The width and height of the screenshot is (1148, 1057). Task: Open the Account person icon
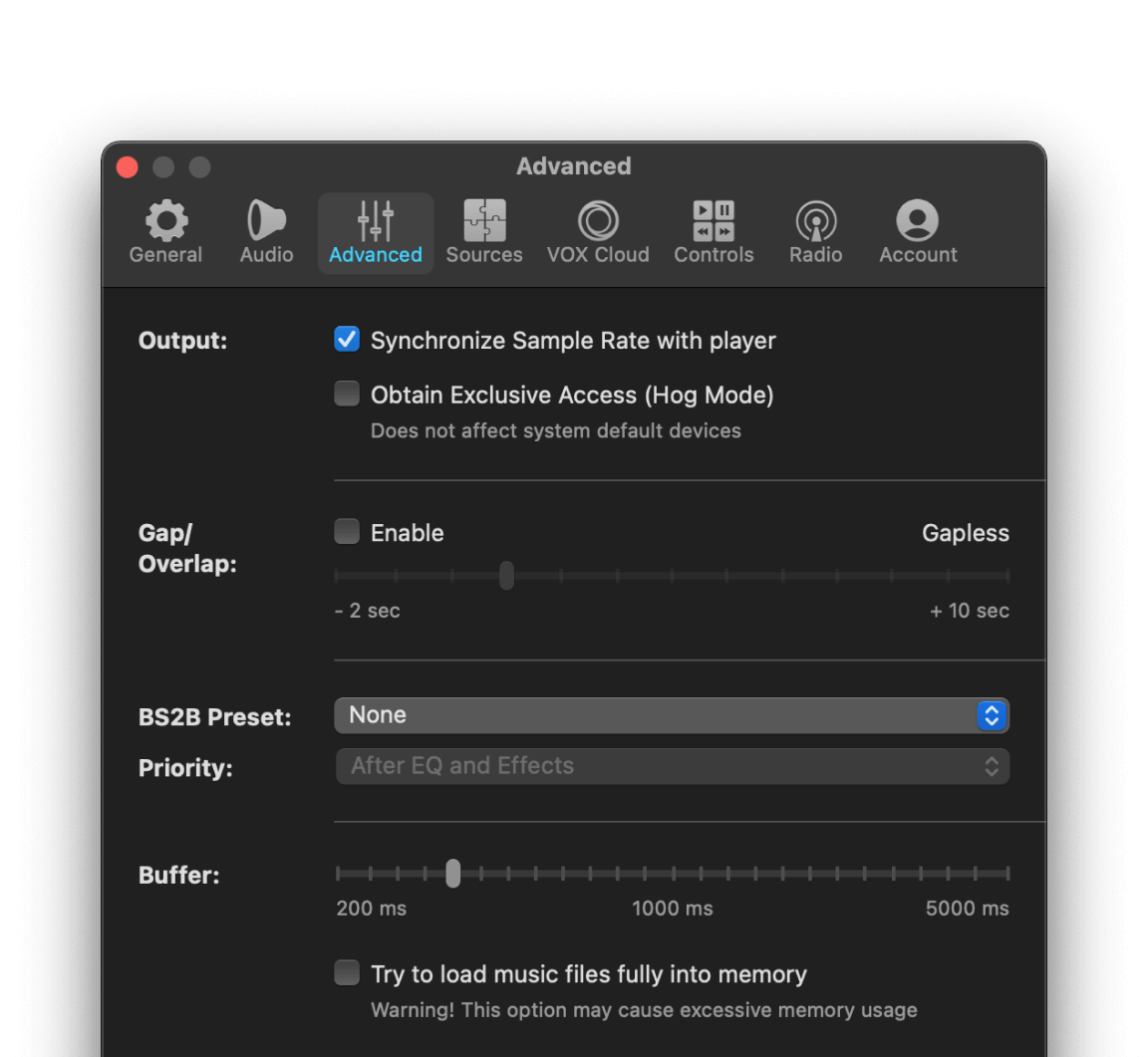[x=918, y=220]
